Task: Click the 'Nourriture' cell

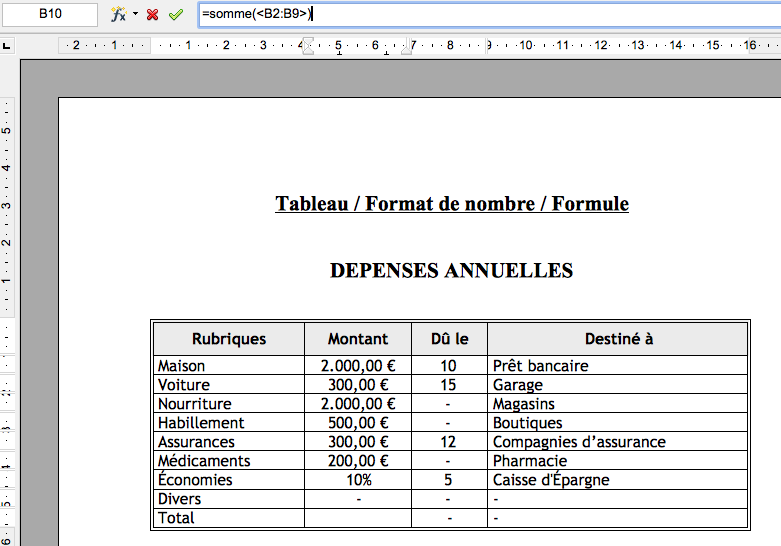Action: coord(229,404)
